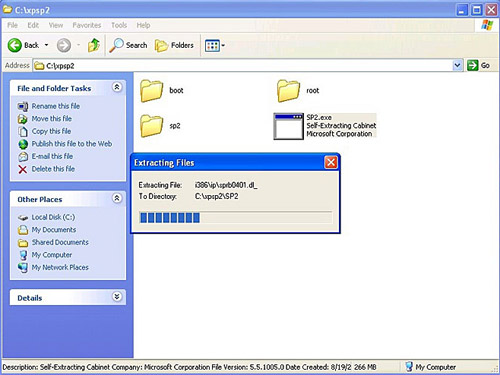Click Move this file link
The height and width of the screenshot is (375, 500).
[x=52, y=119]
